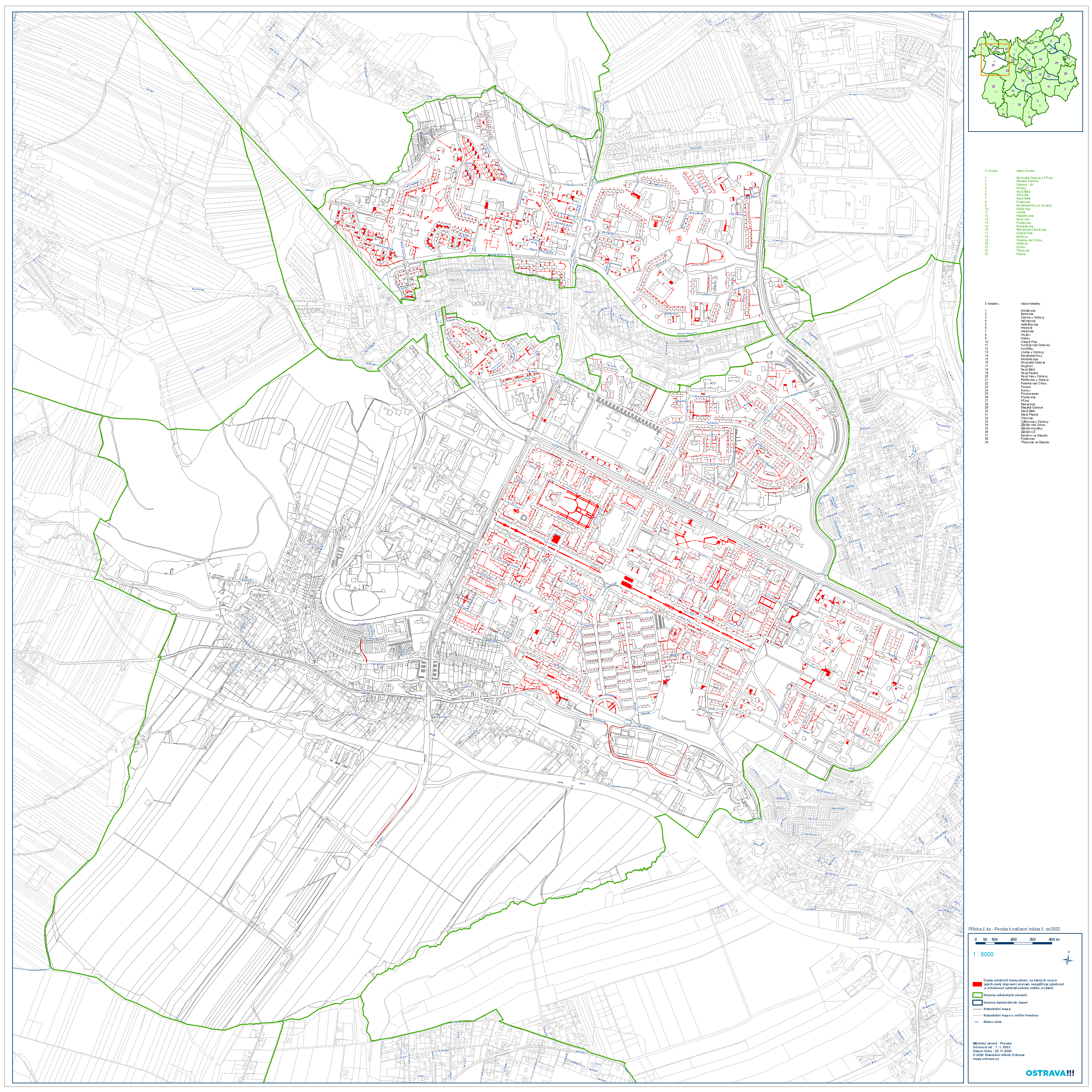Click the mapy.ostrava.cz link text
The image size is (1092, 1092).
coord(986,1059)
